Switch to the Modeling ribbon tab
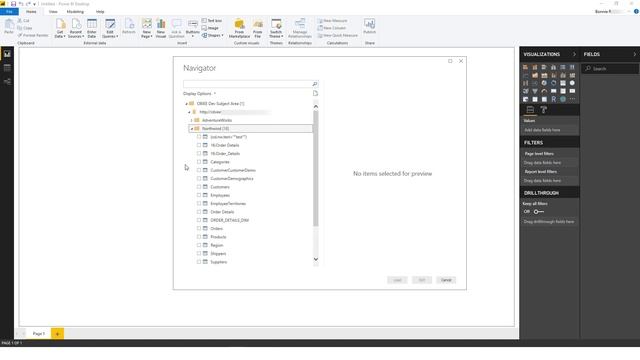Image resolution: width=640 pixels, height=360 pixels. pos(75,11)
